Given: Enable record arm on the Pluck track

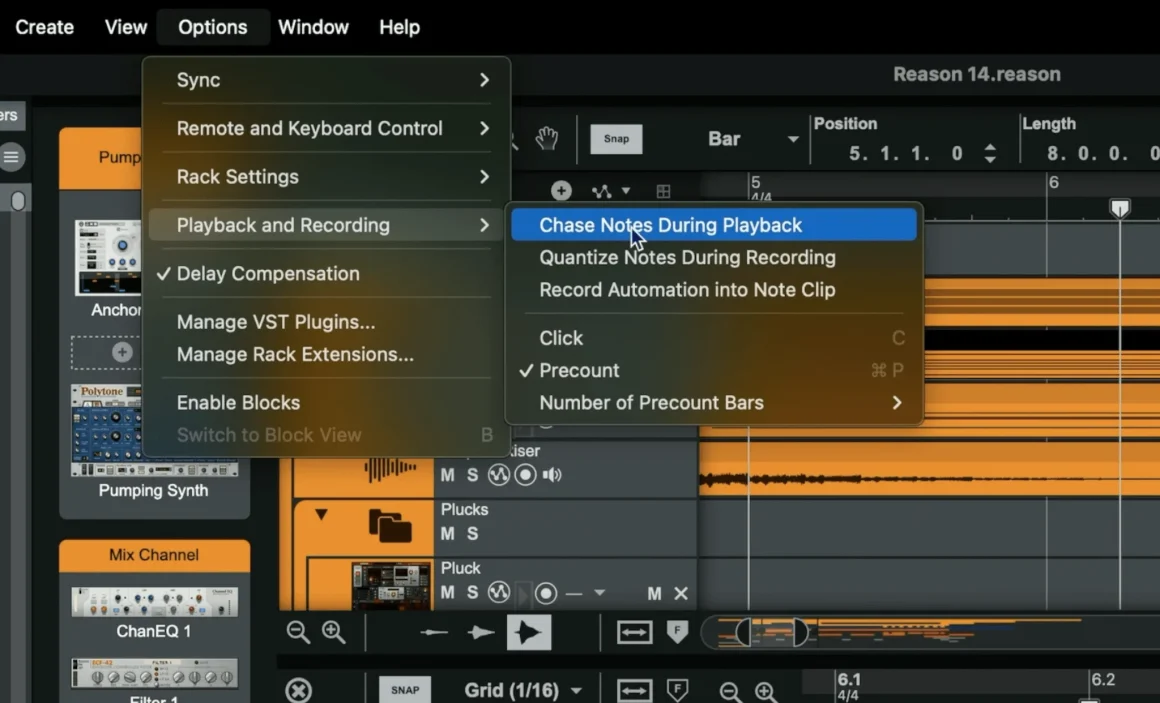Looking at the screenshot, I should (x=546, y=592).
